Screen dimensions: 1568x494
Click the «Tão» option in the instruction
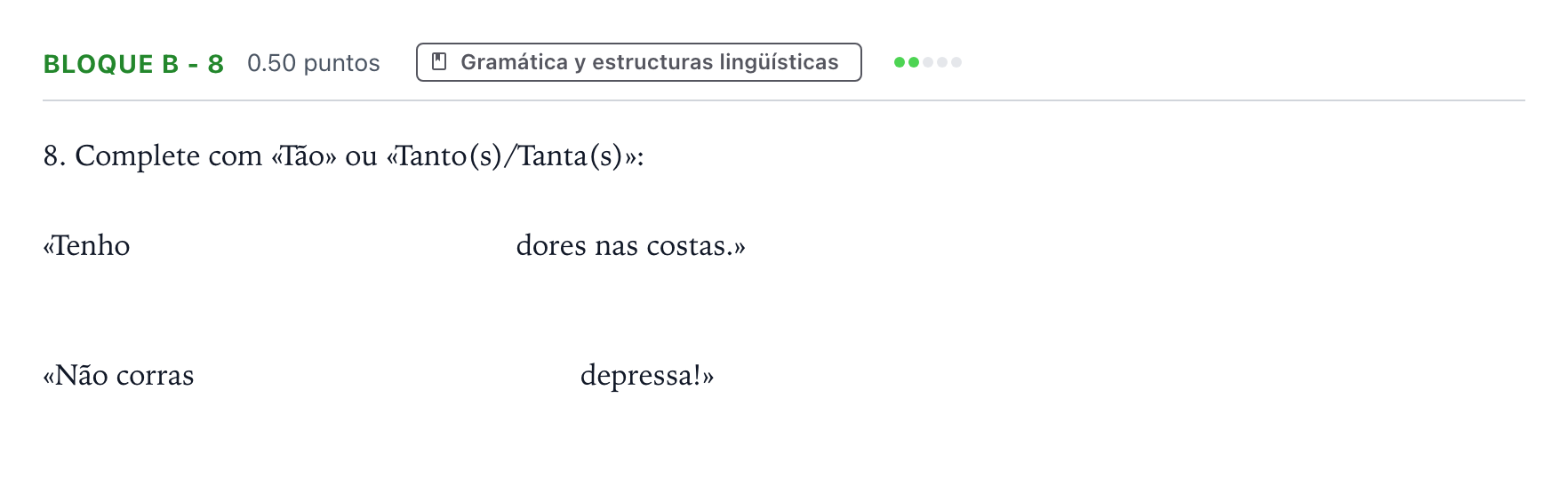pos(304,156)
